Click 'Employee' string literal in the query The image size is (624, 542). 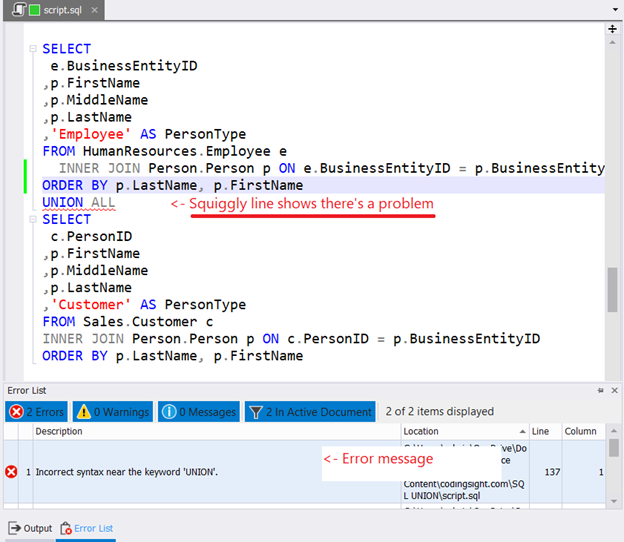tap(91, 134)
